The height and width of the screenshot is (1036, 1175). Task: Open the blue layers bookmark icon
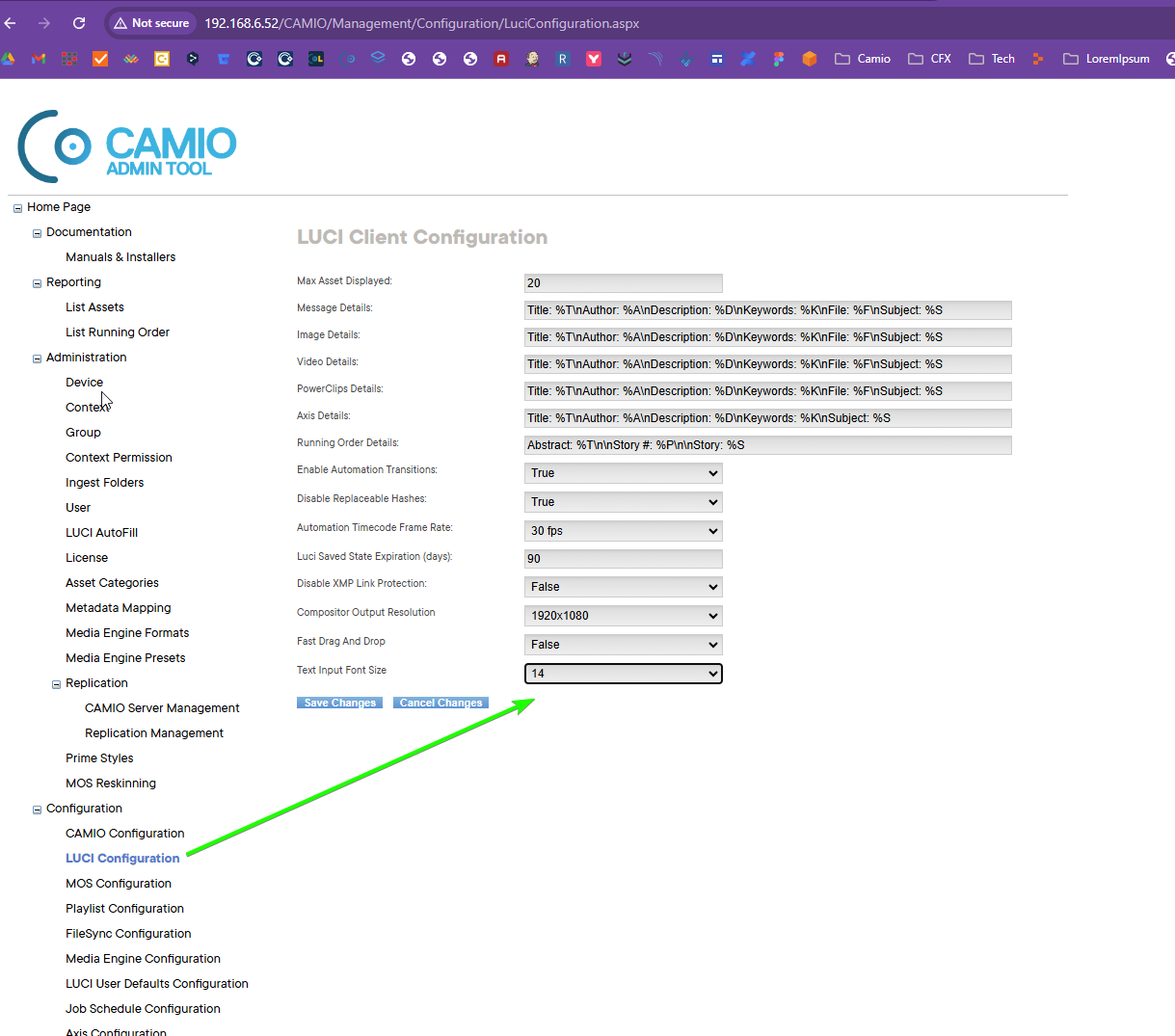click(378, 59)
